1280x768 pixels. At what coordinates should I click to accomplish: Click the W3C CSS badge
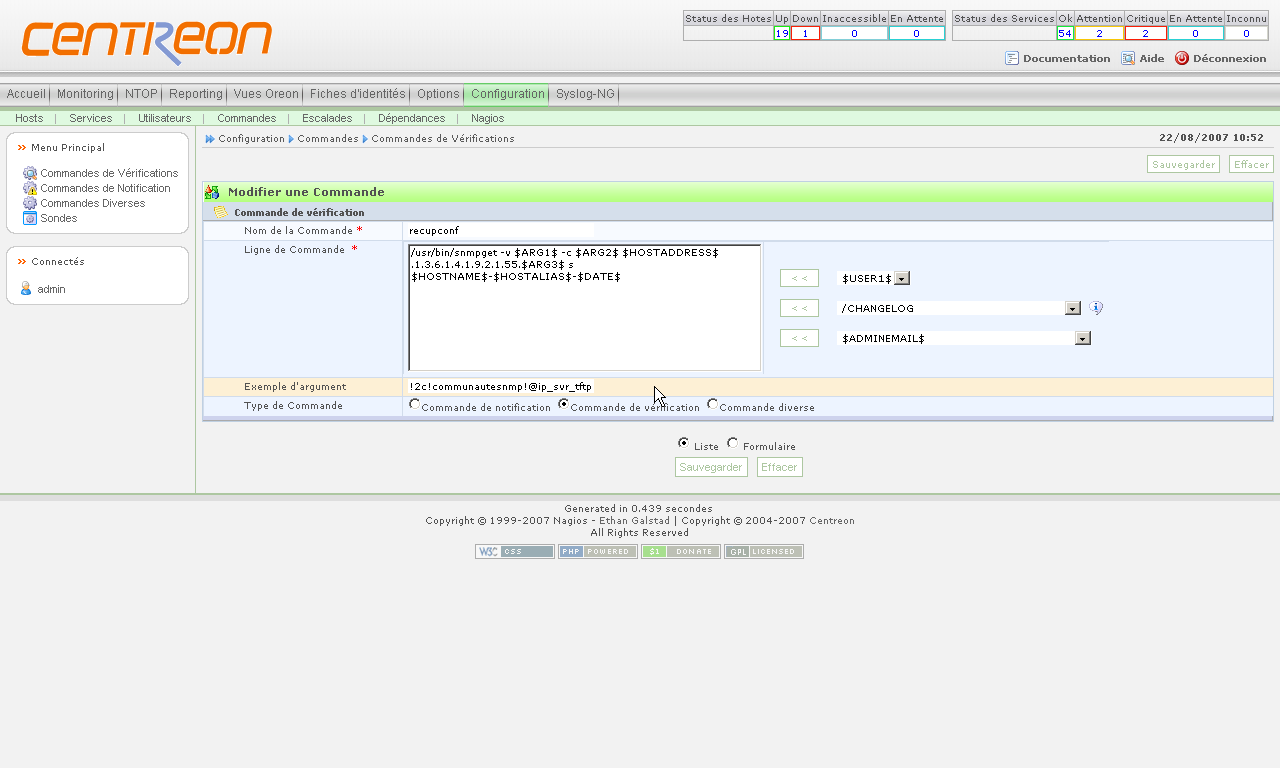515,551
